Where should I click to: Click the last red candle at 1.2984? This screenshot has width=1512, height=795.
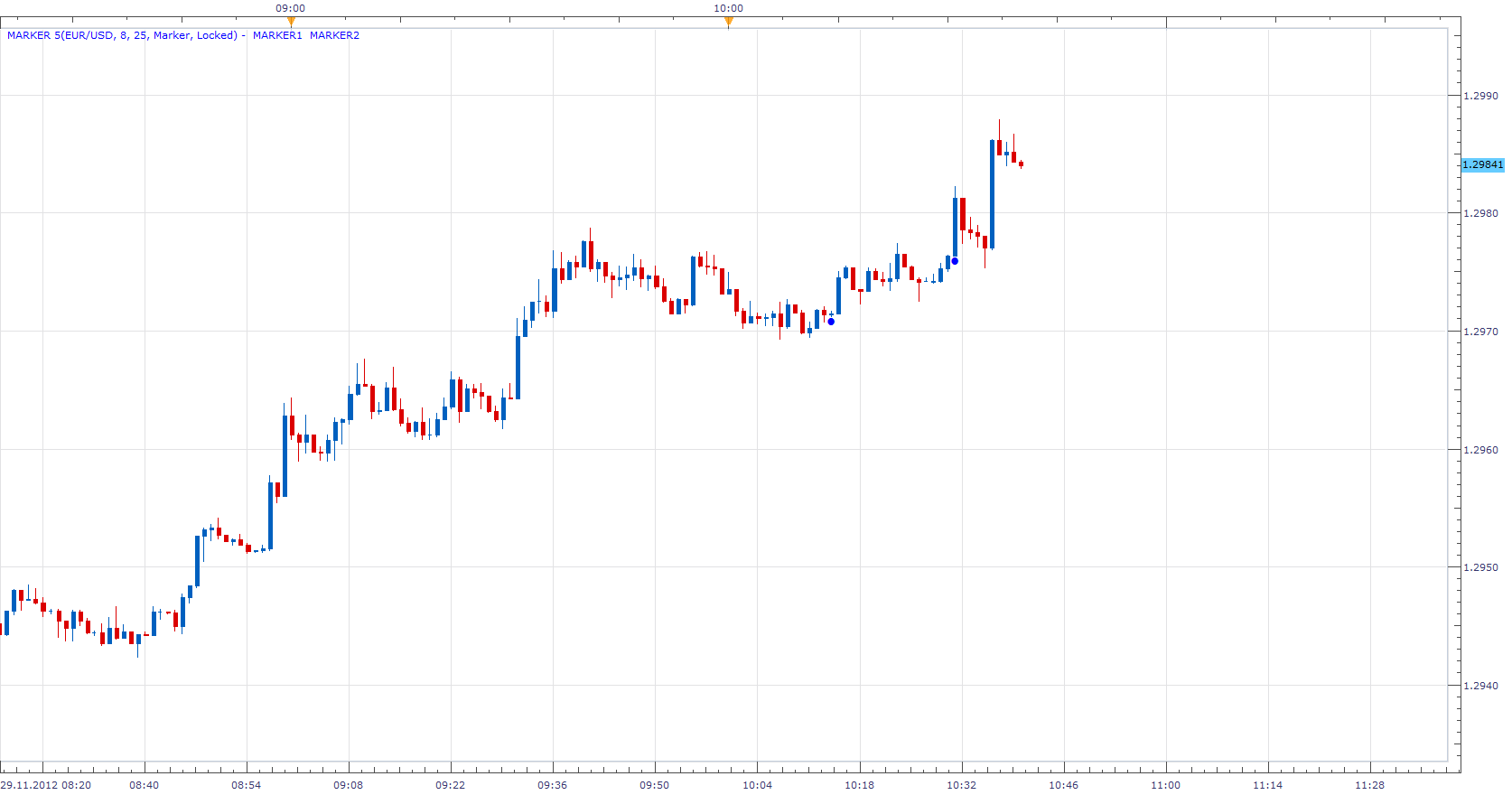coord(1021,164)
